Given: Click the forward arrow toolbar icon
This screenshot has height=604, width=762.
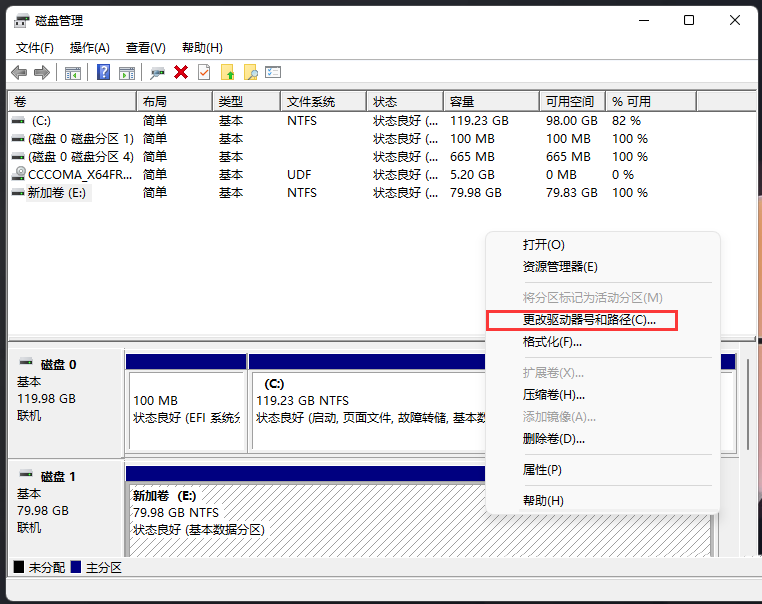Looking at the screenshot, I should pos(42,72).
